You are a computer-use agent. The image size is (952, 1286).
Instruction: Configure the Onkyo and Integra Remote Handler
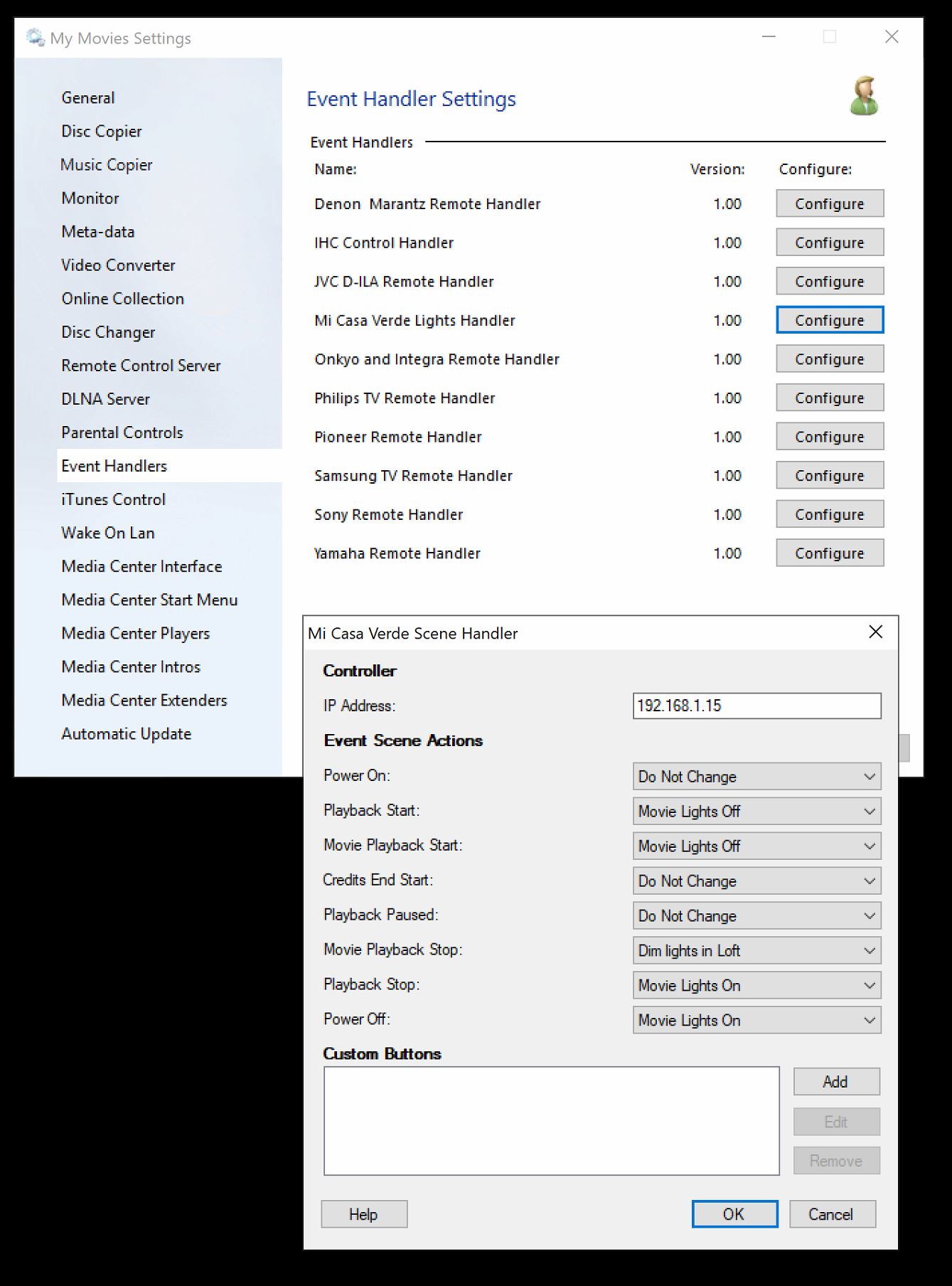(830, 359)
